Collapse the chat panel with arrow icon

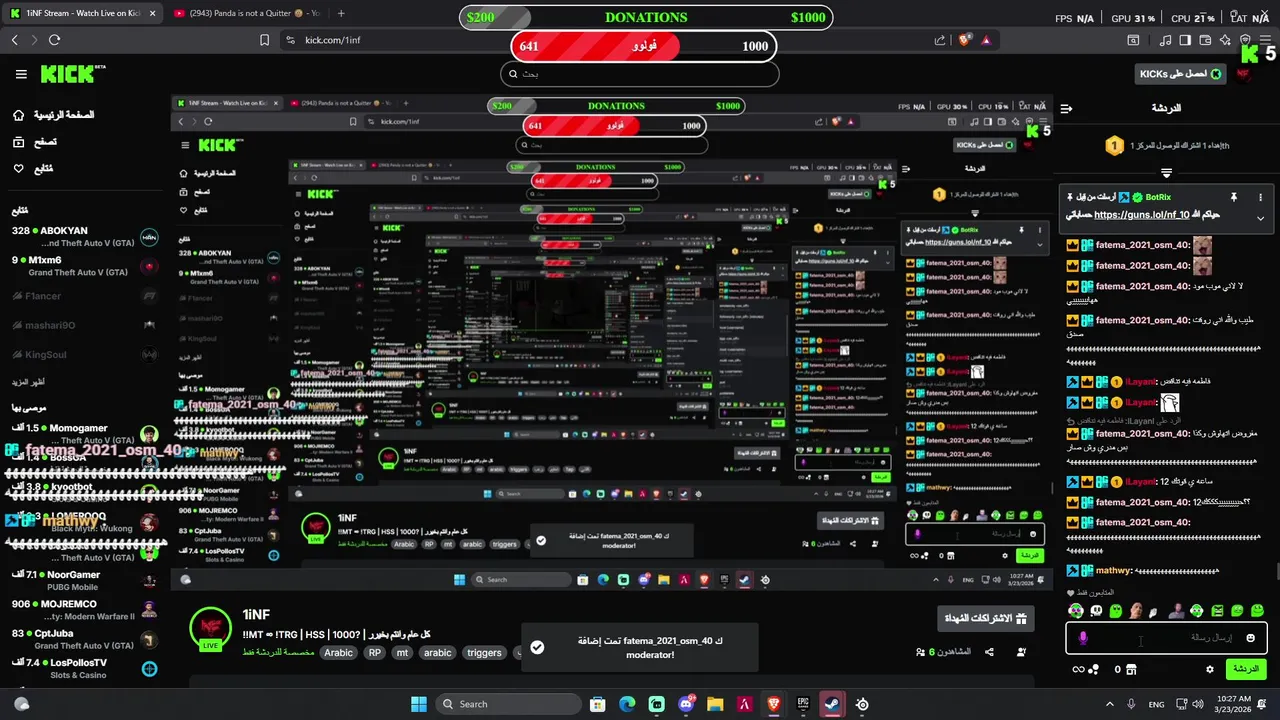[1066, 108]
